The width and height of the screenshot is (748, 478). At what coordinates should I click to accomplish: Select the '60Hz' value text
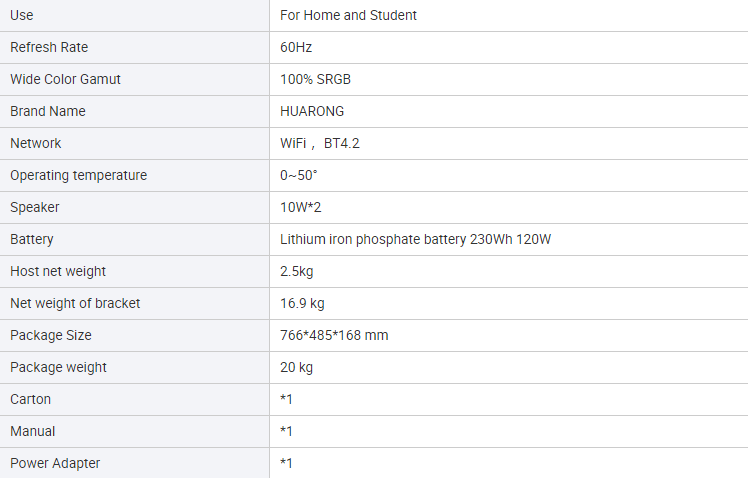296,47
